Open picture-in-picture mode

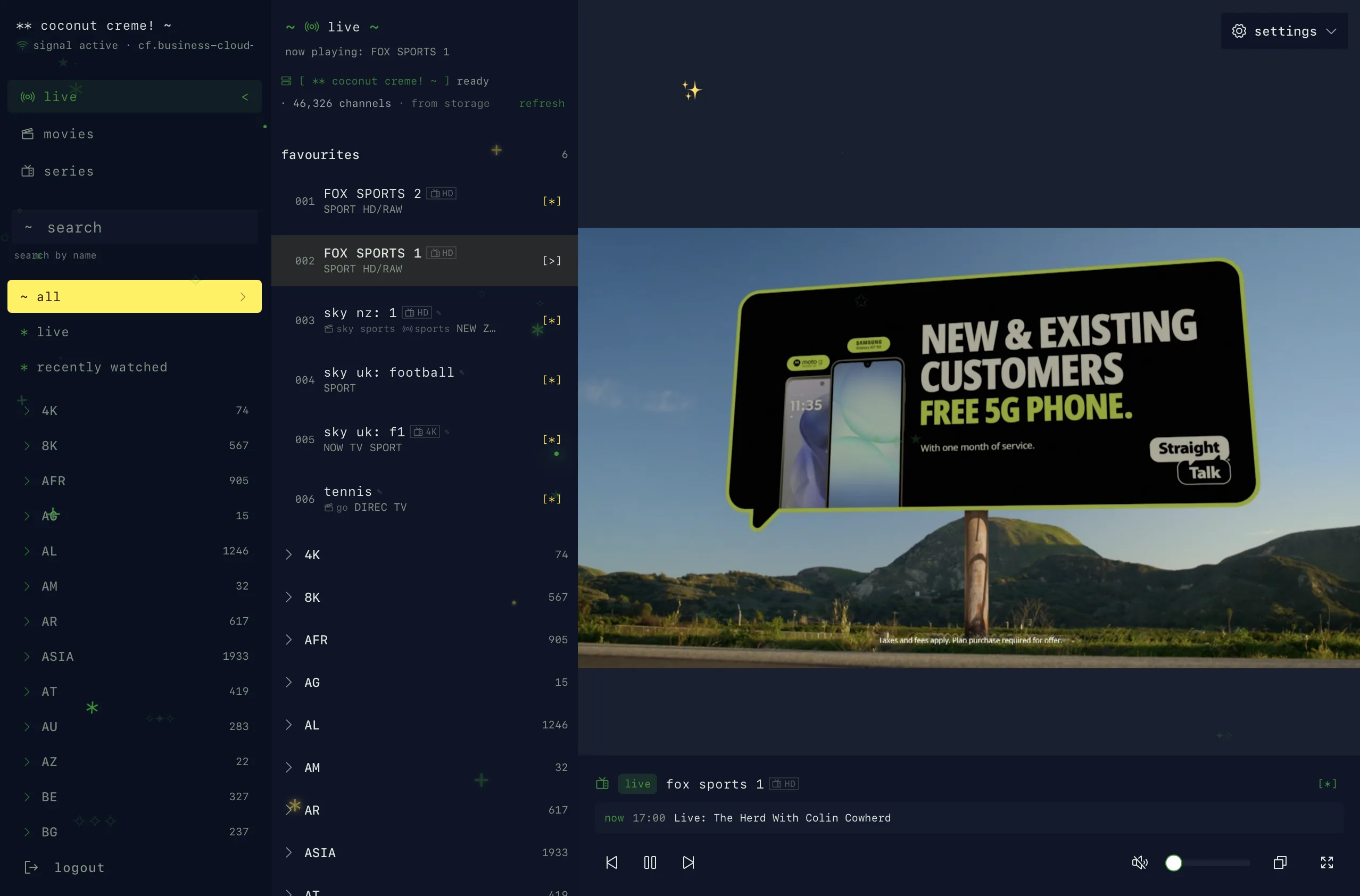(x=1280, y=862)
